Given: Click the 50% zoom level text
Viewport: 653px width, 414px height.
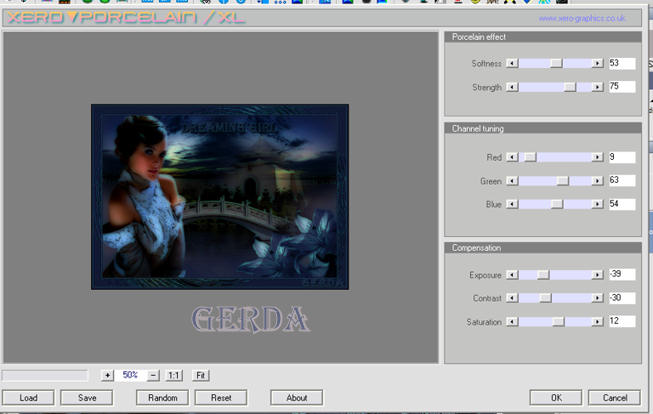Looking at the screenshot, I should [130, 375].
